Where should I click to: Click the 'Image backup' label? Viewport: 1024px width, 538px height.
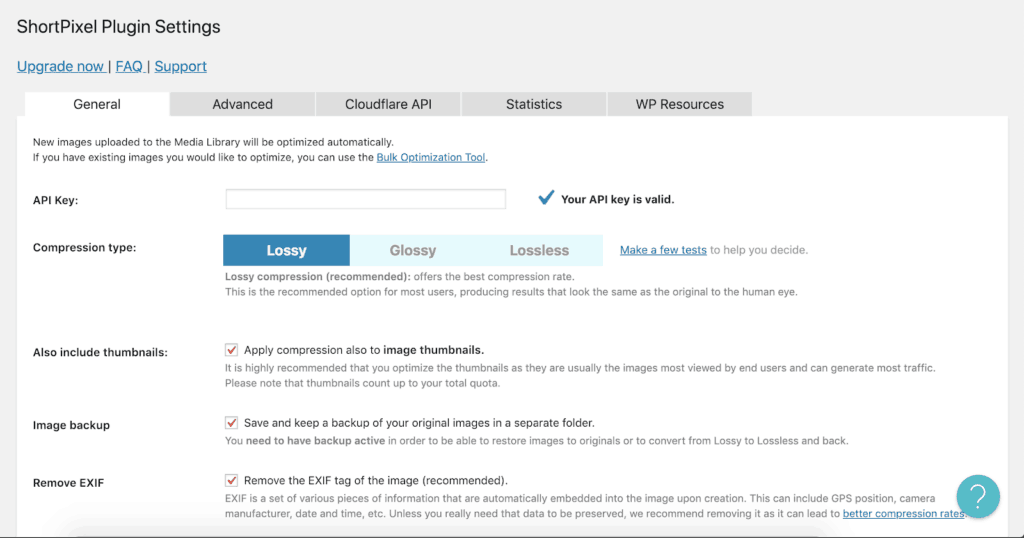tap(71, 425)
